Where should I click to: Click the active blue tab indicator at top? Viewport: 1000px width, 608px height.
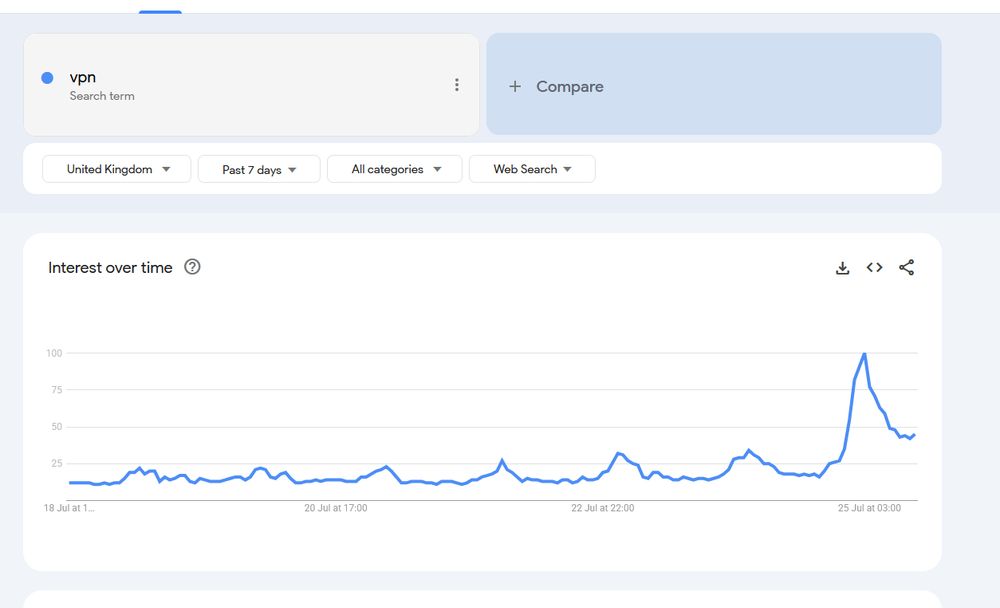(160, 11)
